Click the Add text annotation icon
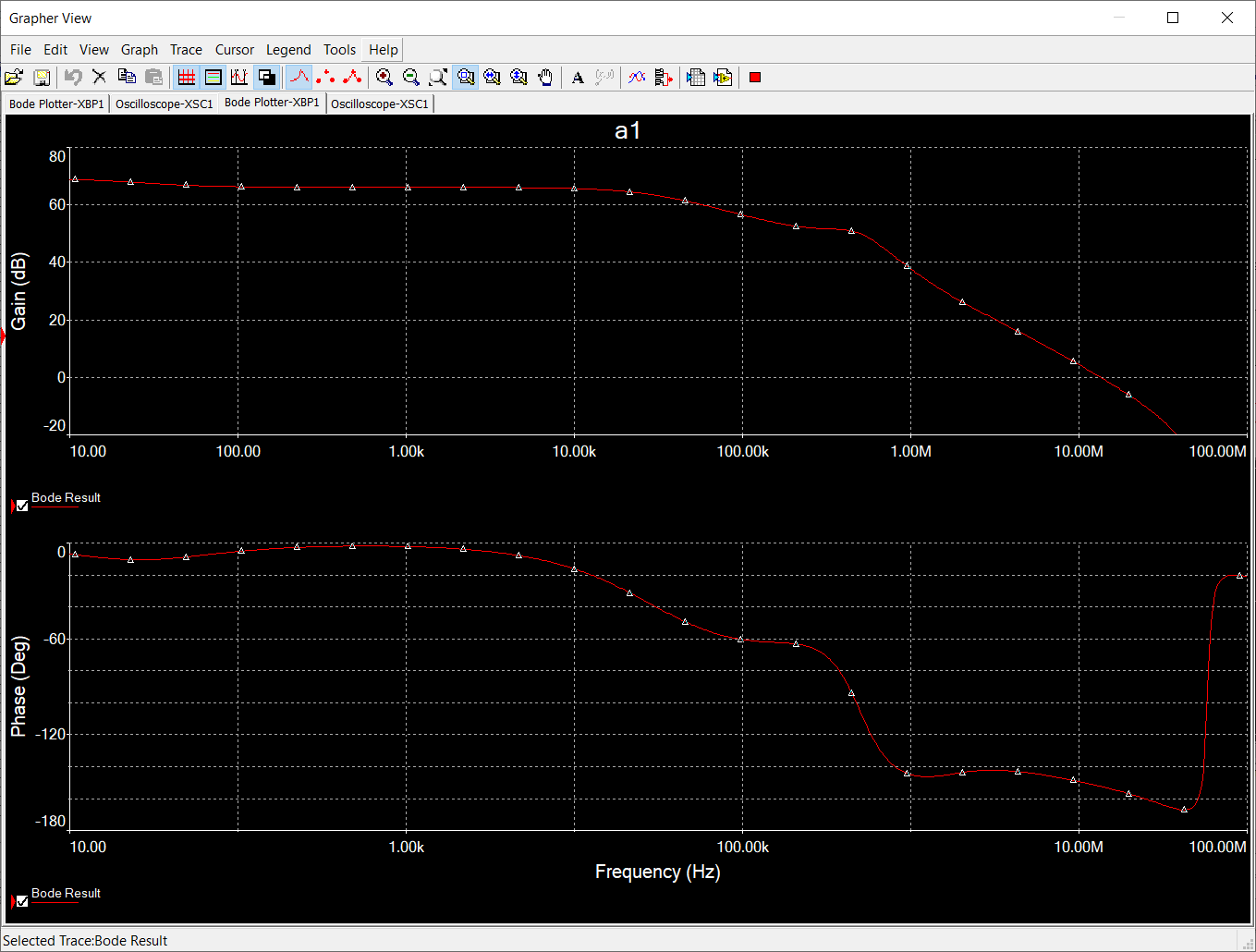This screenshot has height=952, width=1256. (578, 78)
